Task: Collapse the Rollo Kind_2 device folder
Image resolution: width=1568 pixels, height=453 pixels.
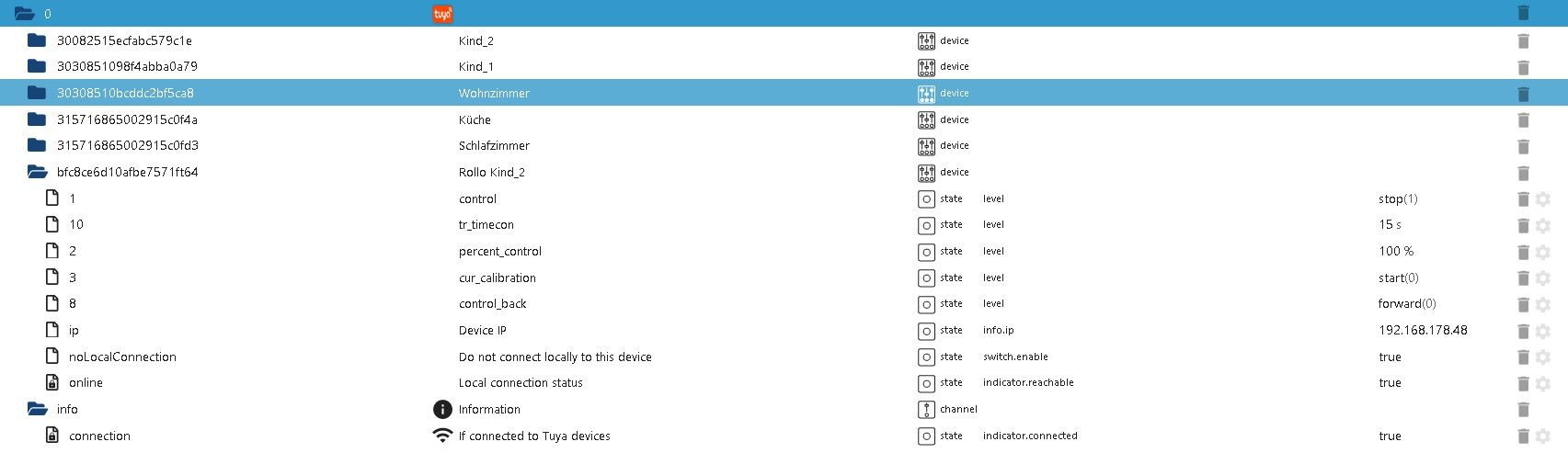Action: (37, 173)
